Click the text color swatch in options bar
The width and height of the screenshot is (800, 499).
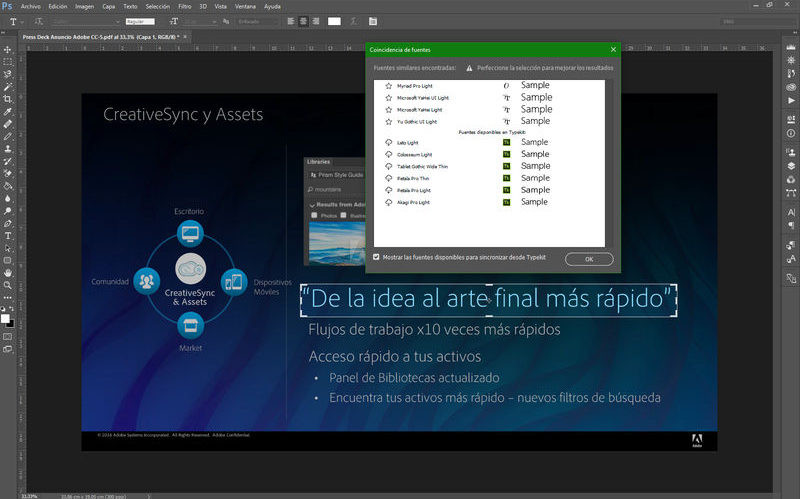334,21
